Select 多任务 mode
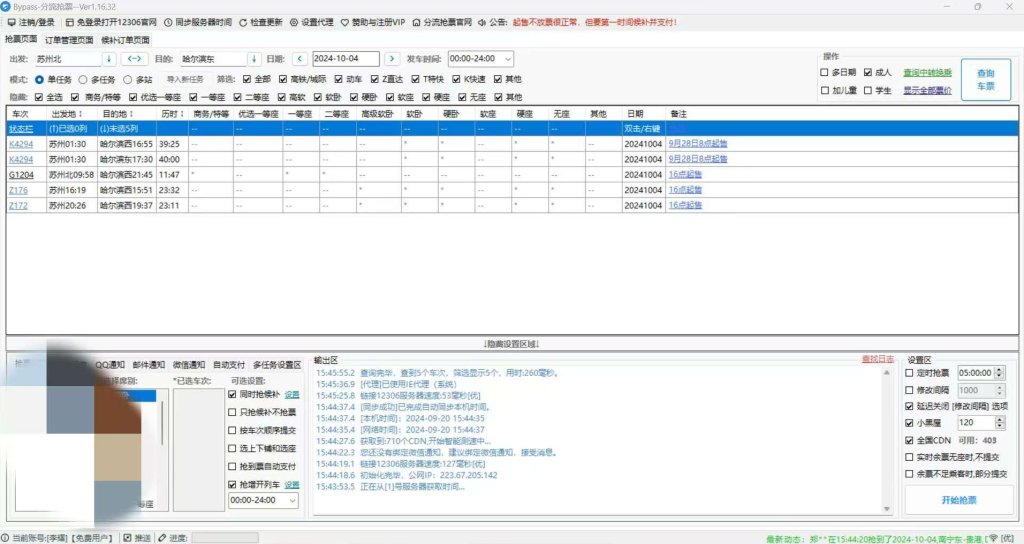This screenshot has width=1024, height=544. click(82, 80)
